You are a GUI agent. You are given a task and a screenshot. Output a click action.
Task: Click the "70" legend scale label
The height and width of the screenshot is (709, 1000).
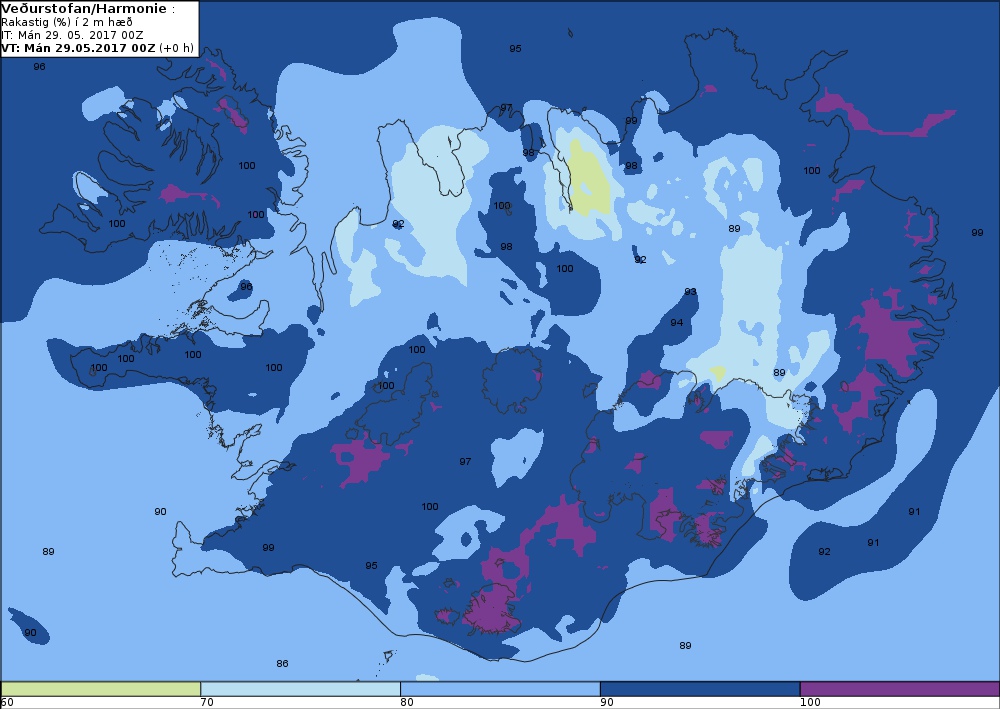(x=207, y=703)
